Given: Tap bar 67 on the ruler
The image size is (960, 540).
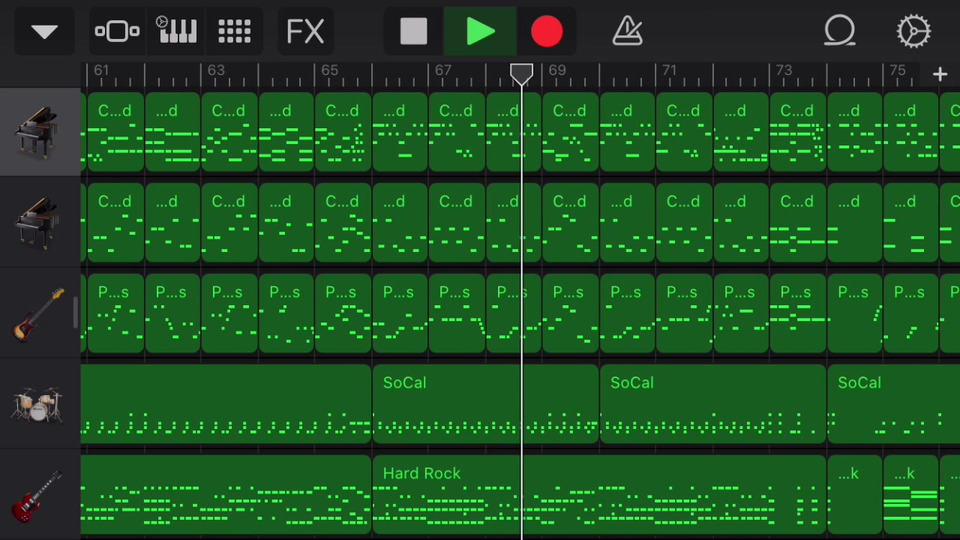Looking at the screenshot, I should click(443, 70).
